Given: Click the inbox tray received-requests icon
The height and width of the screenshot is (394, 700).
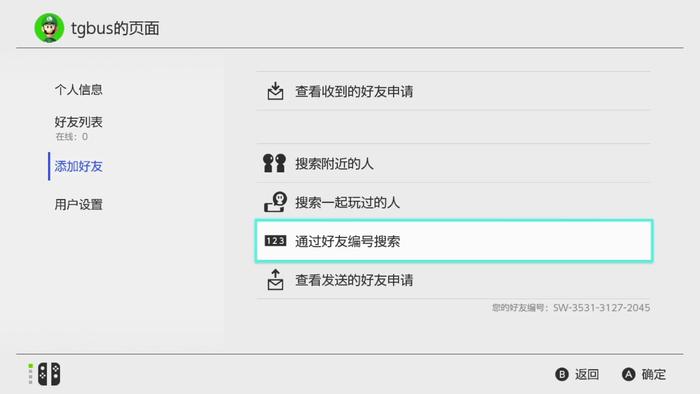Looking at the screenshot, I should click(x=275, y=91).
